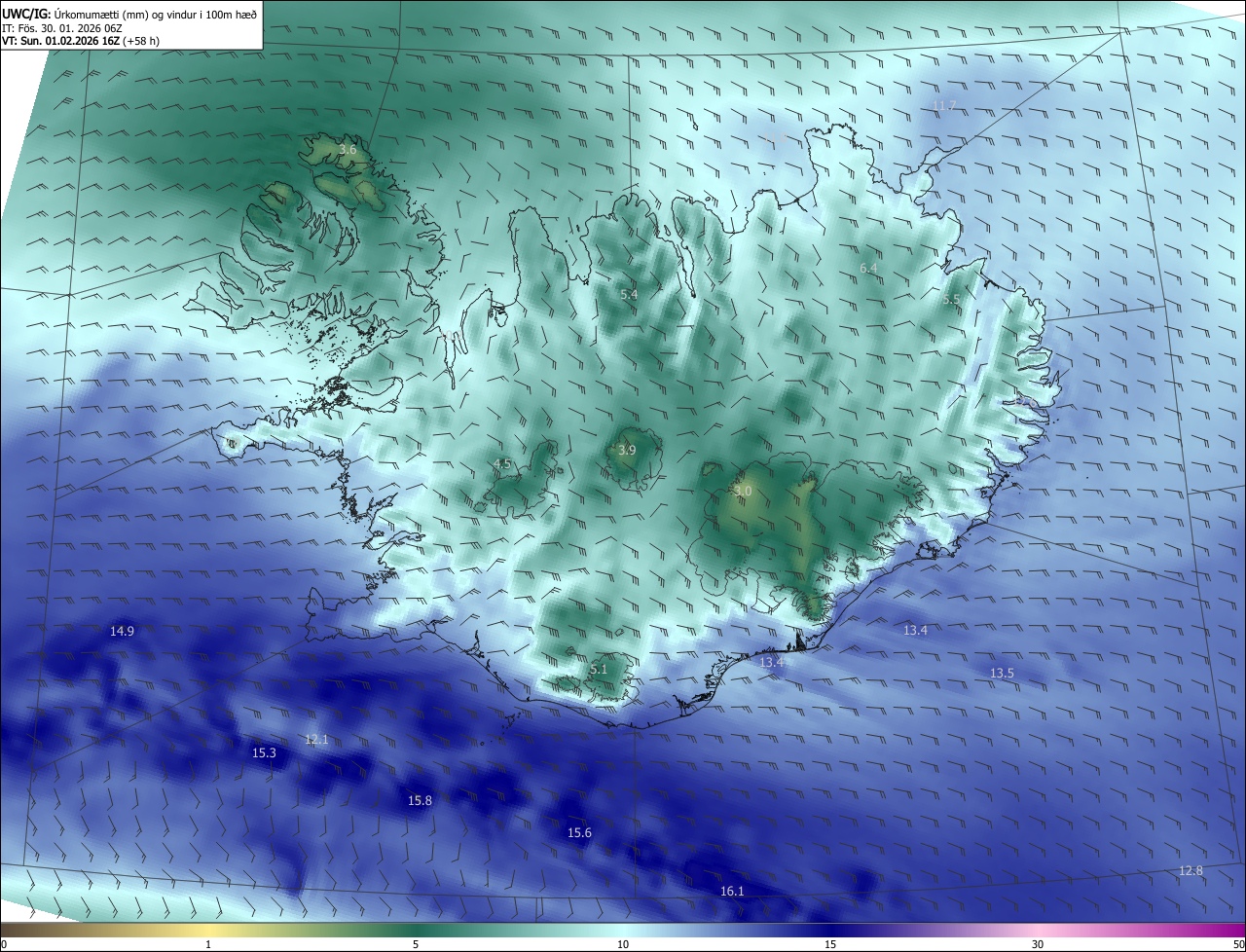Click the 13.5 value label

[1002, 673]
